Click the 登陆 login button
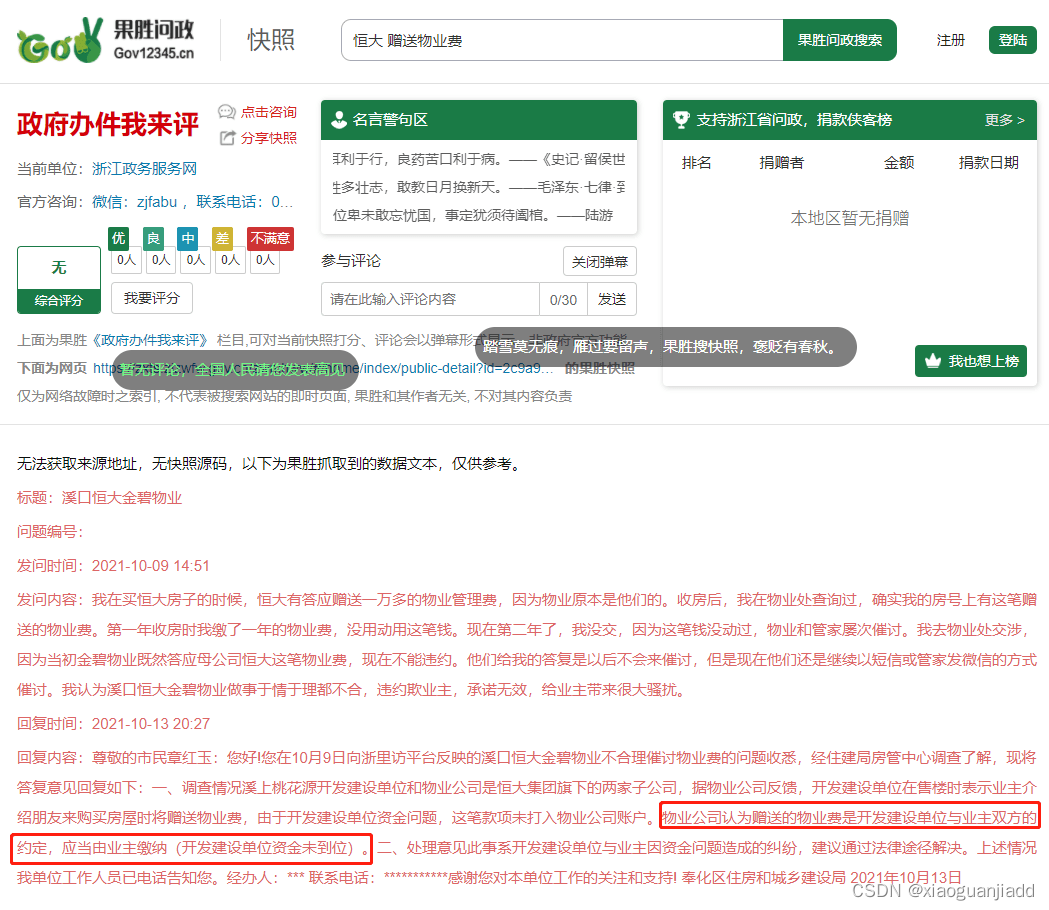The image size is (1049, 910). point(1012,40)
